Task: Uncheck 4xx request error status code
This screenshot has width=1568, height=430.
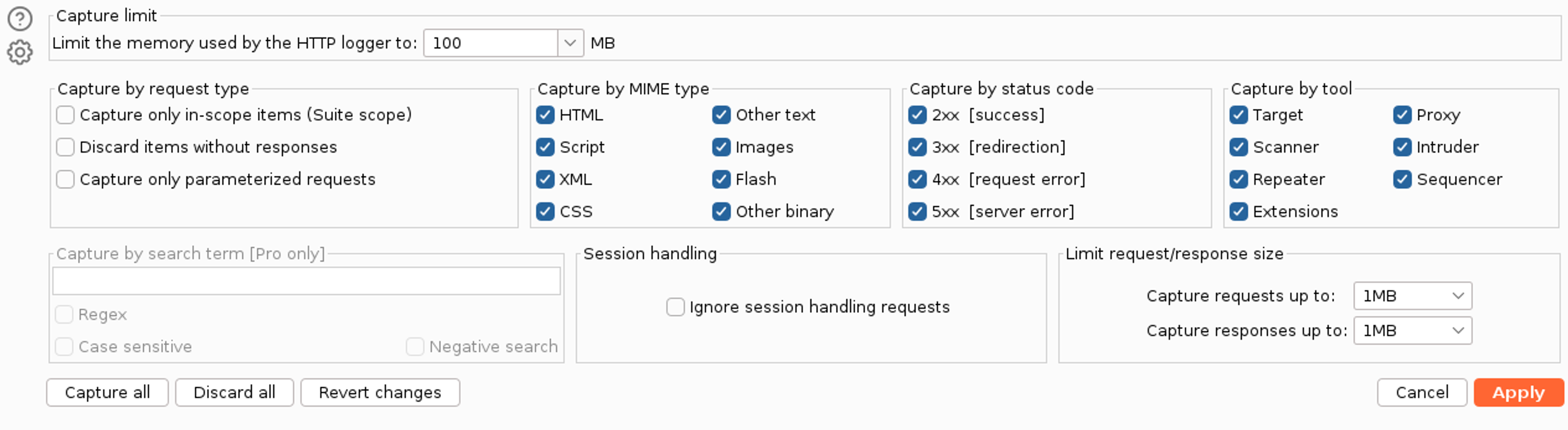Action: point(917,180)
